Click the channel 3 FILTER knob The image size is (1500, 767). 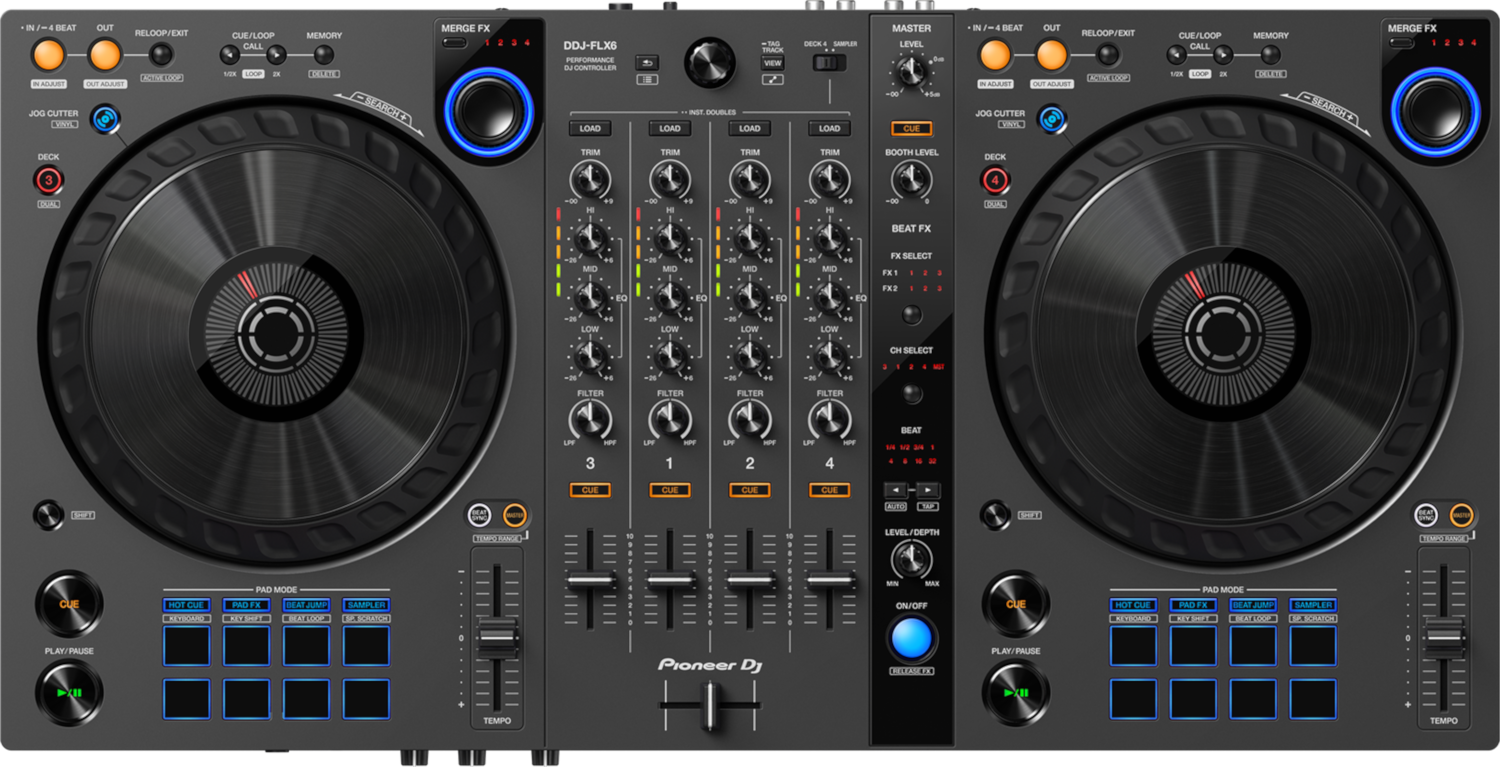[590, 420]
